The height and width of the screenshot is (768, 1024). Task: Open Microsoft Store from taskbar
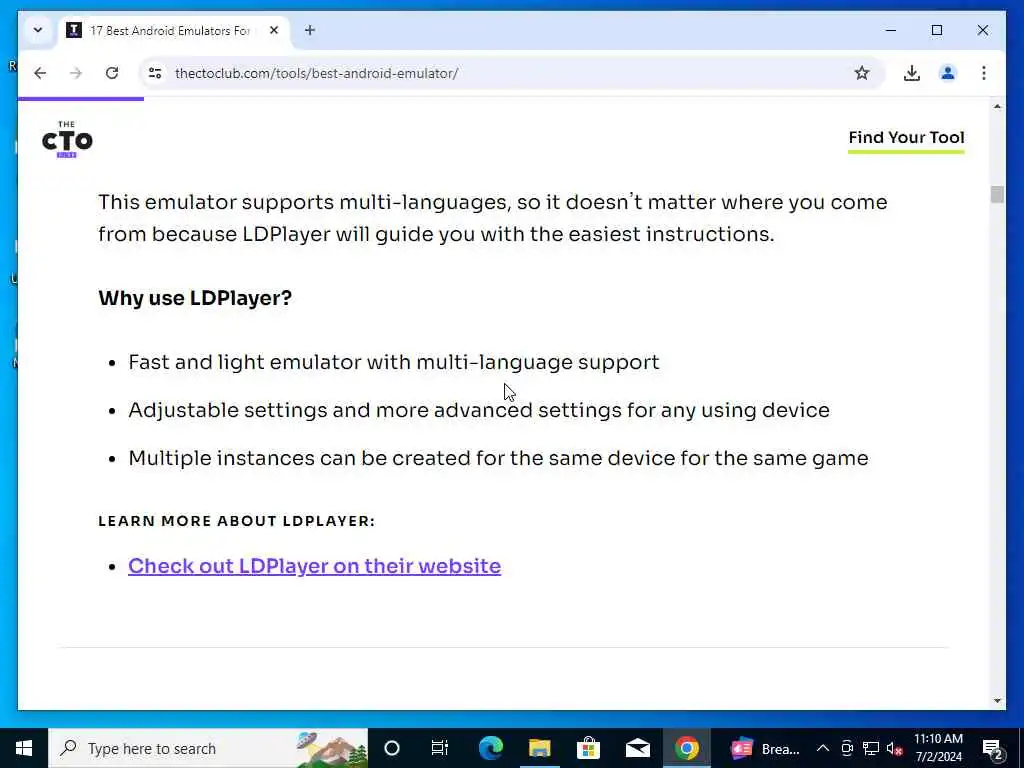[x=588, y=748]
